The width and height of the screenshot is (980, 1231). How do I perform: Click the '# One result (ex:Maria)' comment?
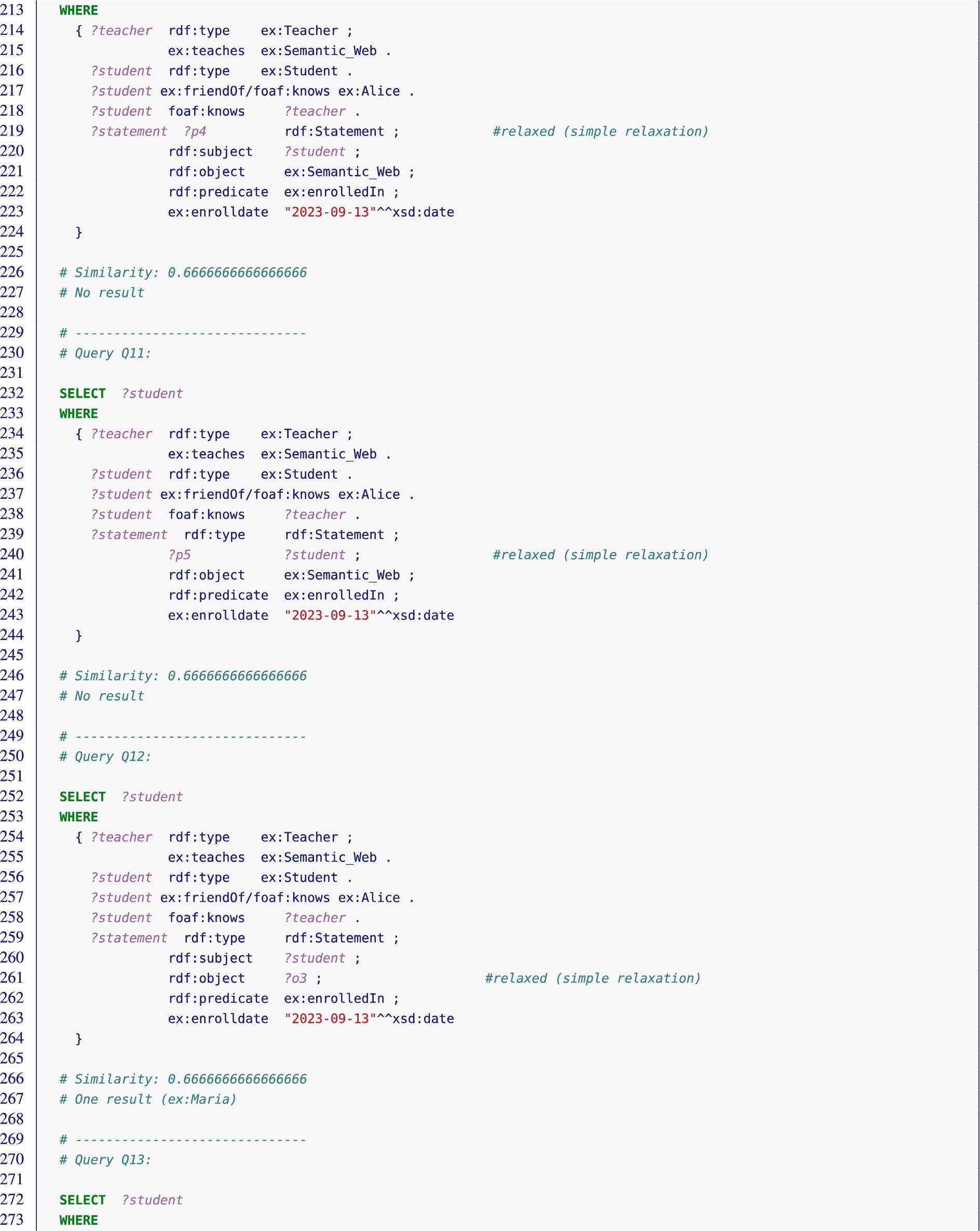[148, 1099]
